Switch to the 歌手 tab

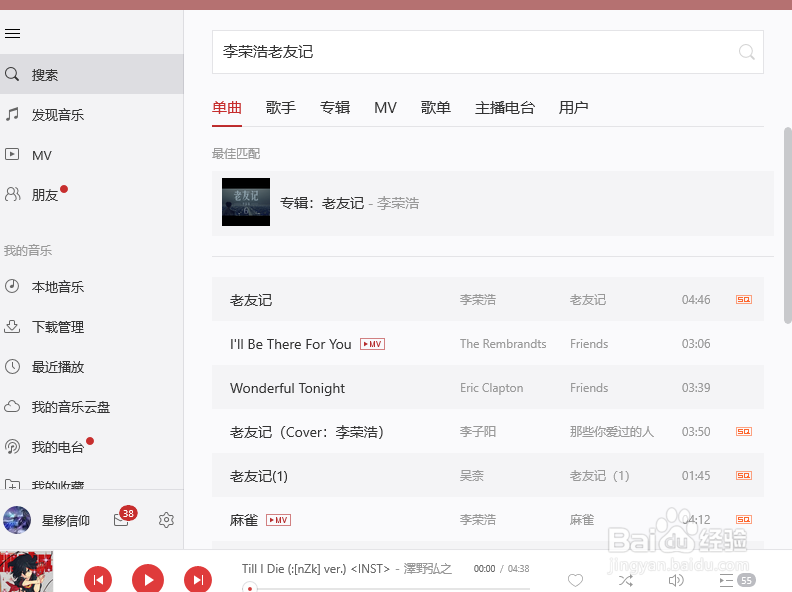(281, 108)
